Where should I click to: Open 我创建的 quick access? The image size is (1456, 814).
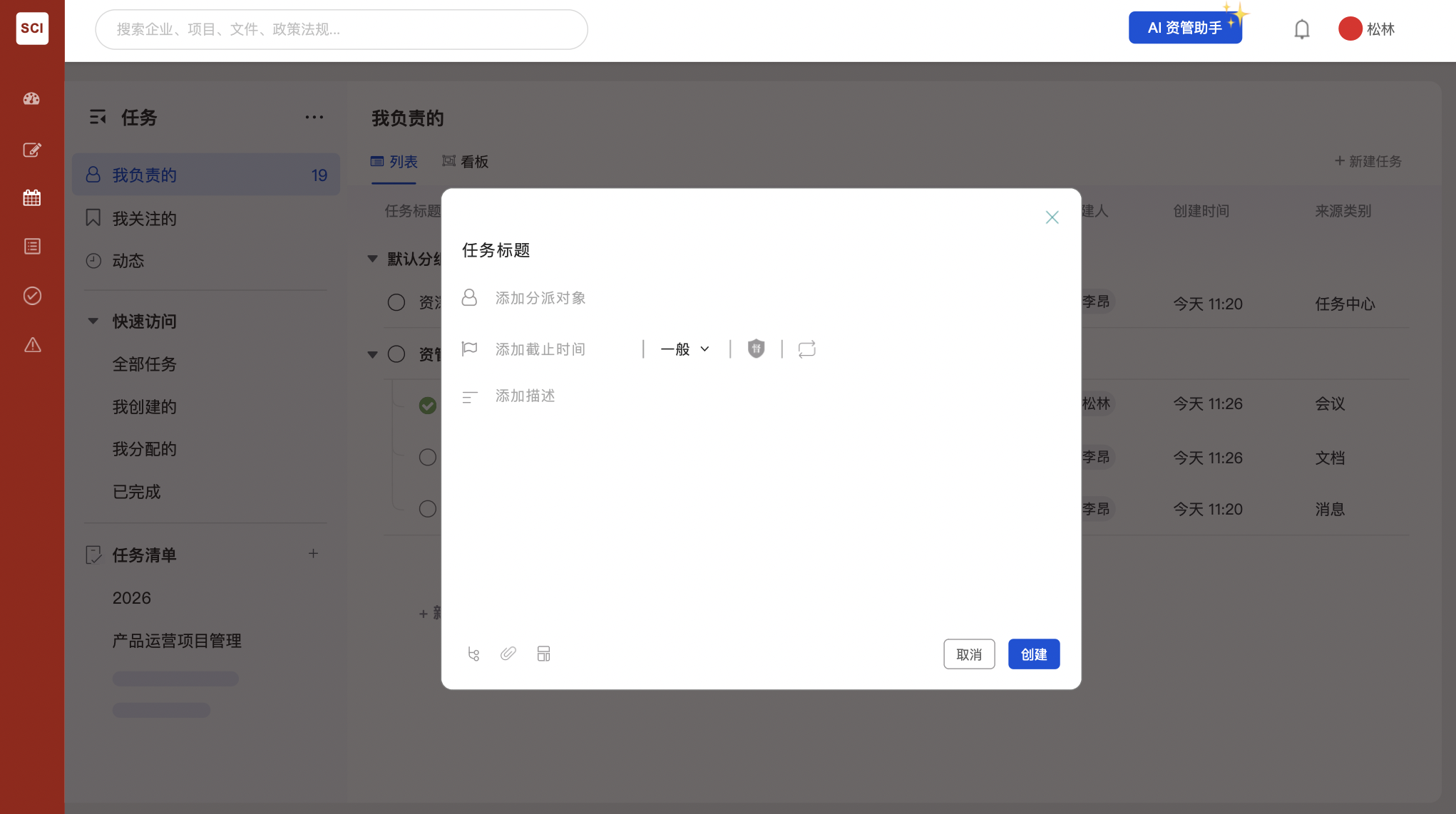tap(145, 407)
